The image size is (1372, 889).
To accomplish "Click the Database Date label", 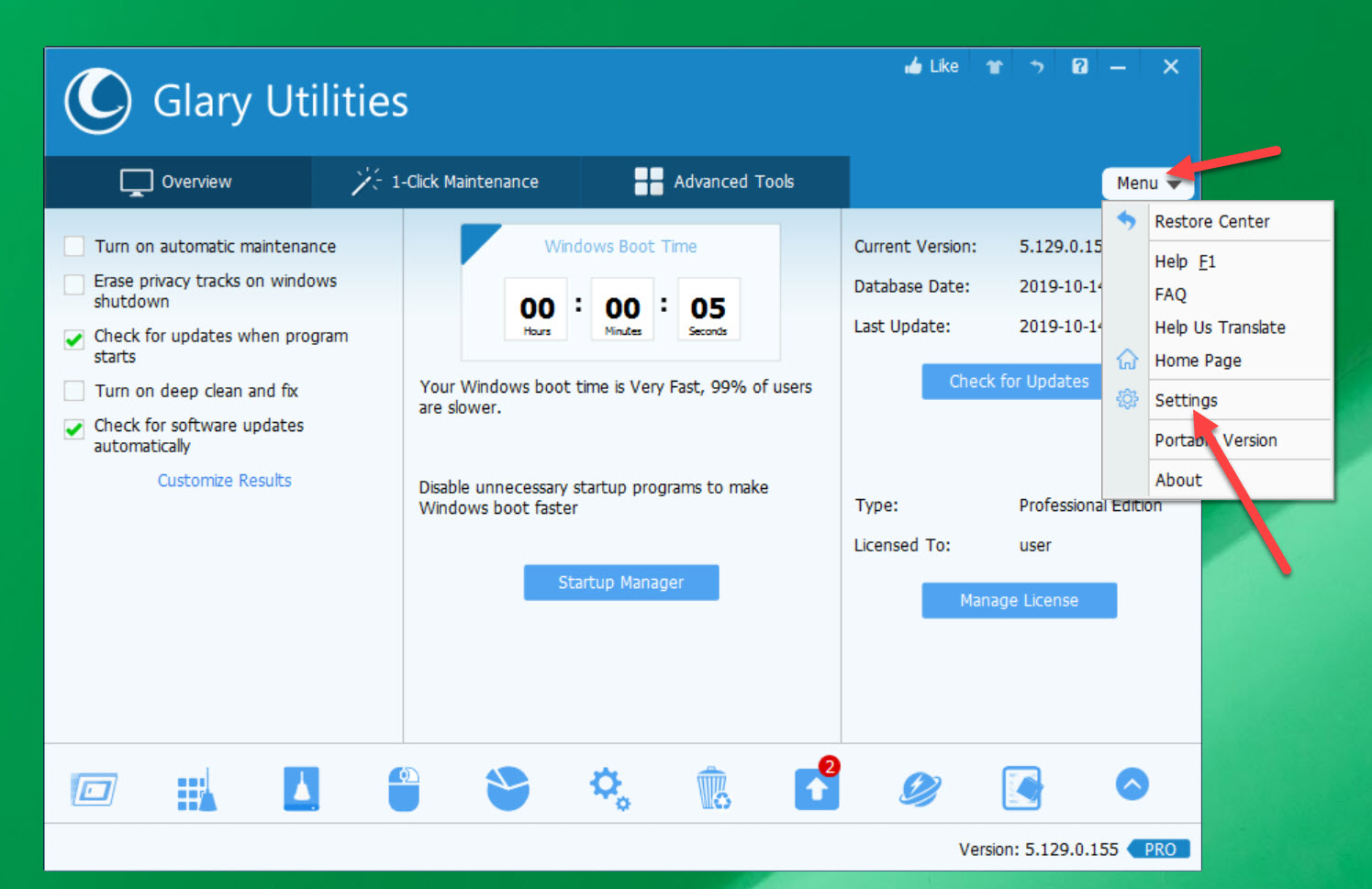I will [x=911, y=286].
